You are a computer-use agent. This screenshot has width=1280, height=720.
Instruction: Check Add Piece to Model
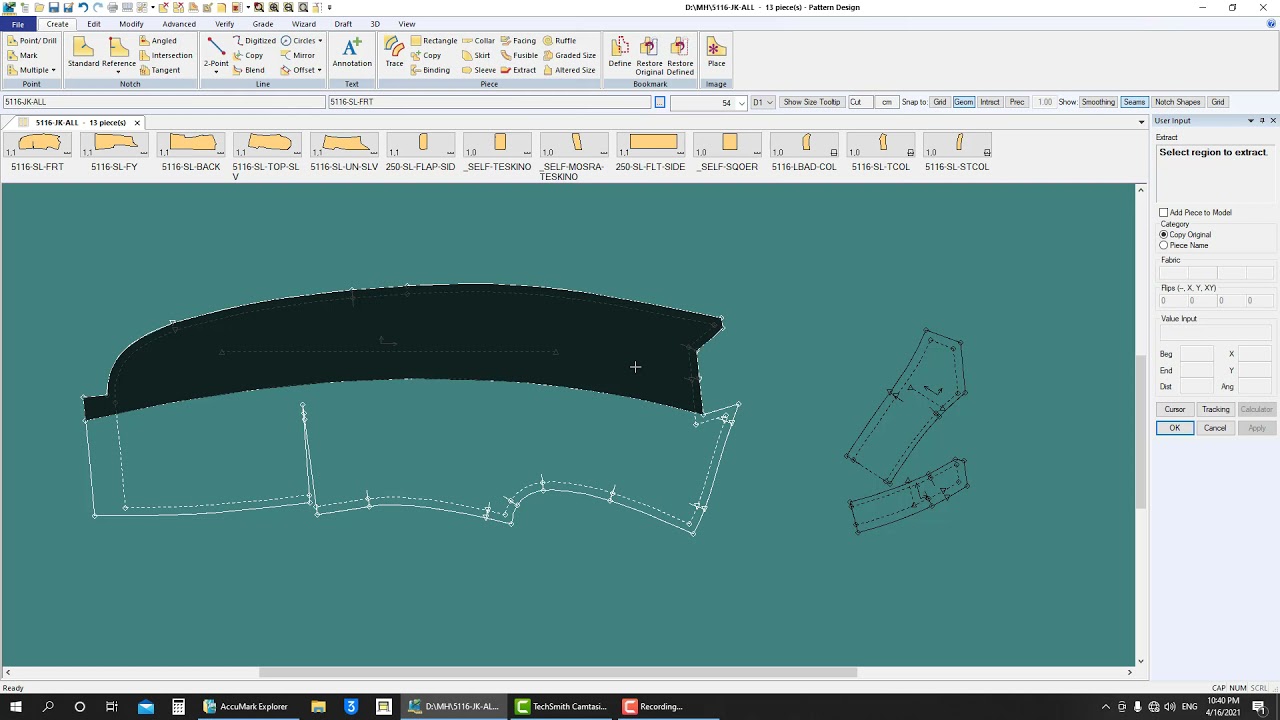point(1164,213)
